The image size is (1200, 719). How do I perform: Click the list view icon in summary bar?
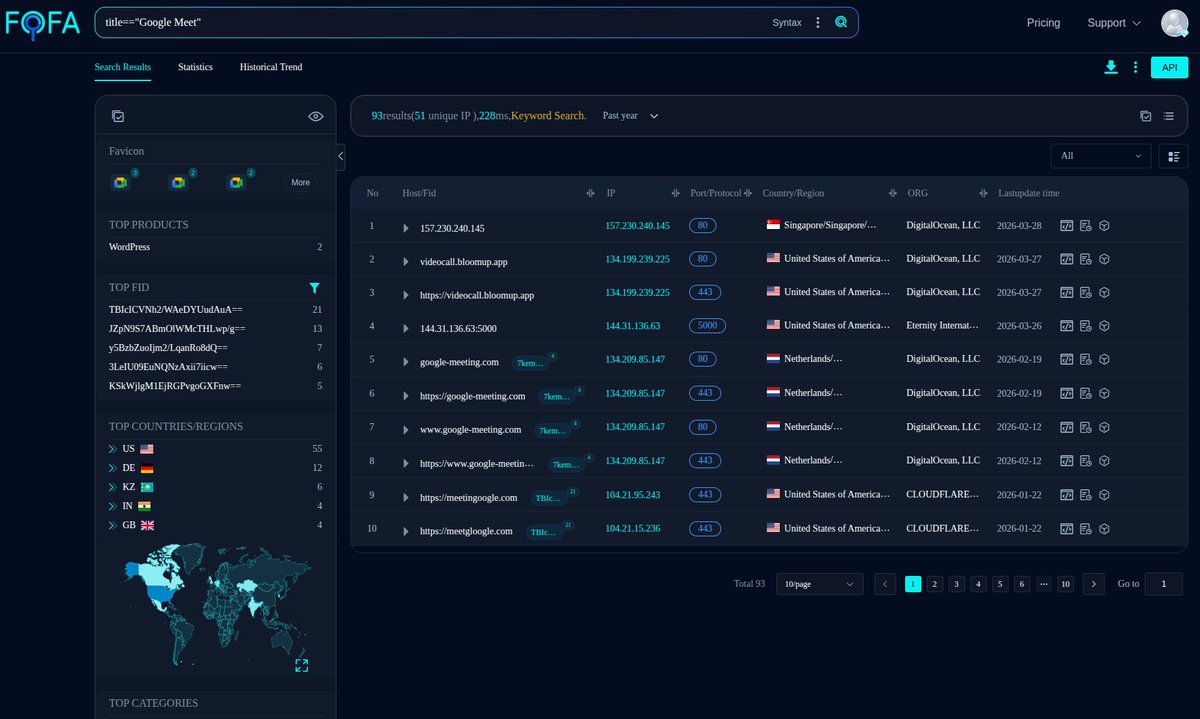coord(1168,116)
